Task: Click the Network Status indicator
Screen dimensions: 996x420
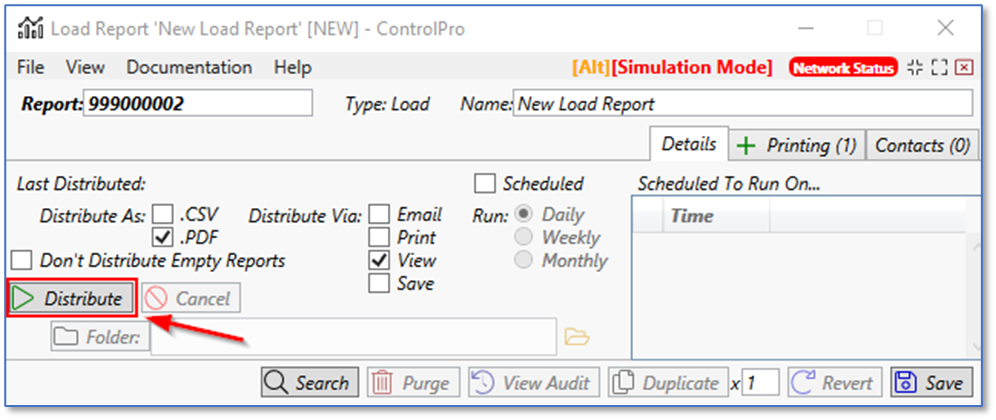Action: point(842,68)
